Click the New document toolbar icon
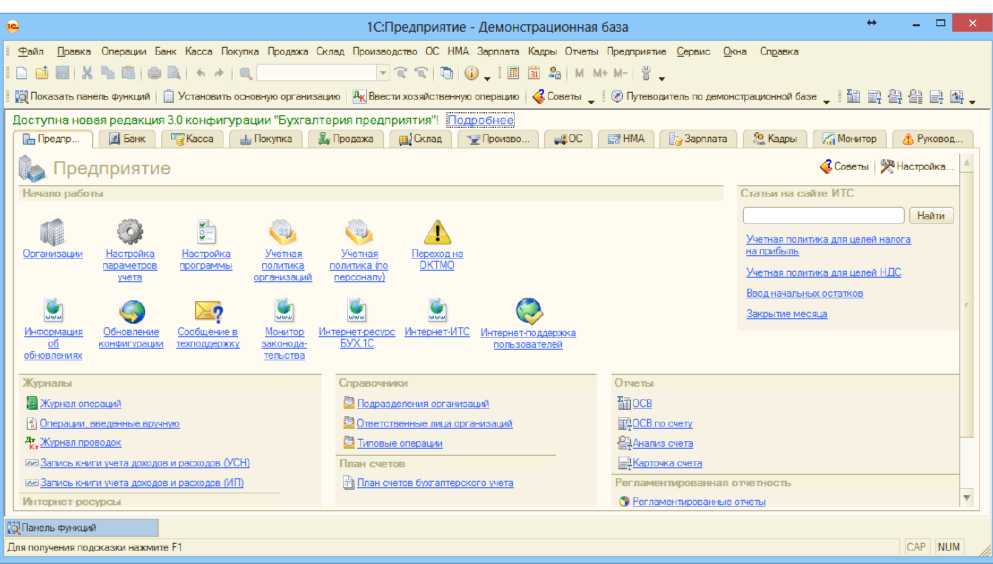993x564 pixels. click(22, 73)
